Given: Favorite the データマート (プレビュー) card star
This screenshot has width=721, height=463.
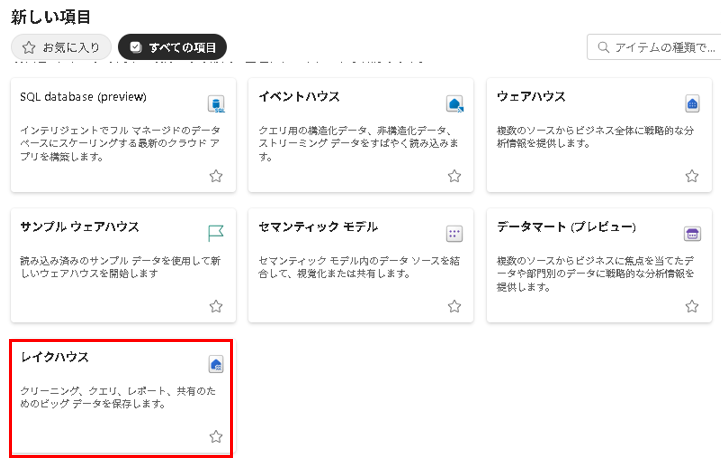Looking at the screenshot, I should (692, 306).
